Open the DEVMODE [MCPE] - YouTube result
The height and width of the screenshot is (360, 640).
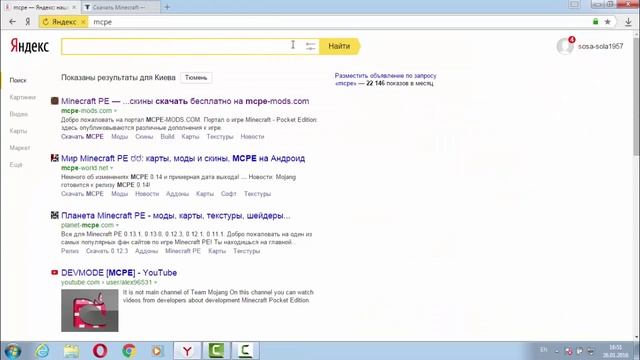coord(119,272)
